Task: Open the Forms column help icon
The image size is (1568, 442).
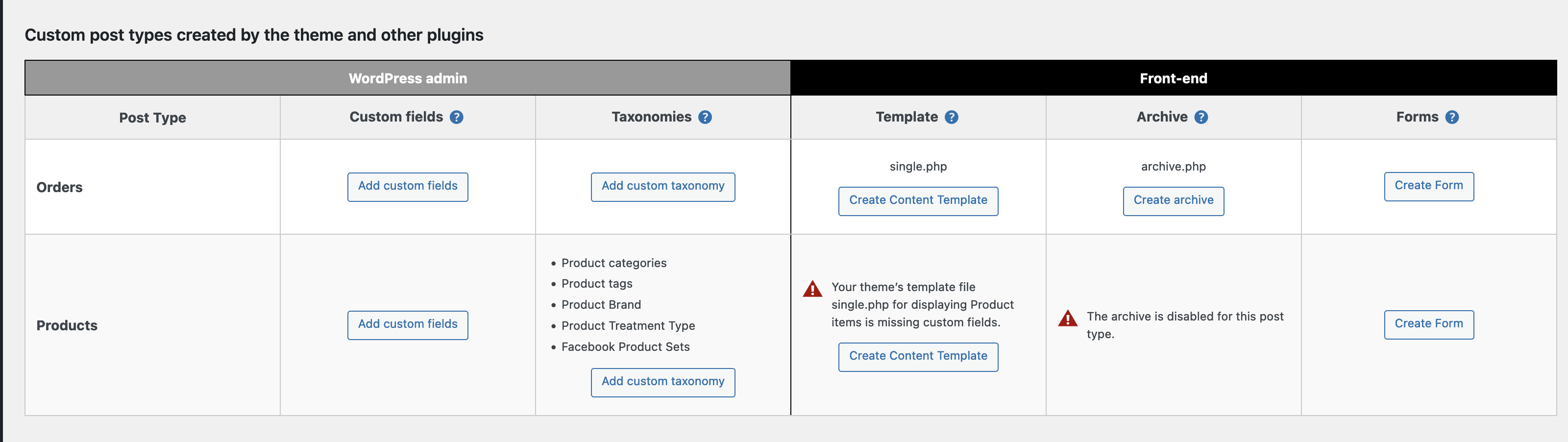Action: (x=1452, y=117)
